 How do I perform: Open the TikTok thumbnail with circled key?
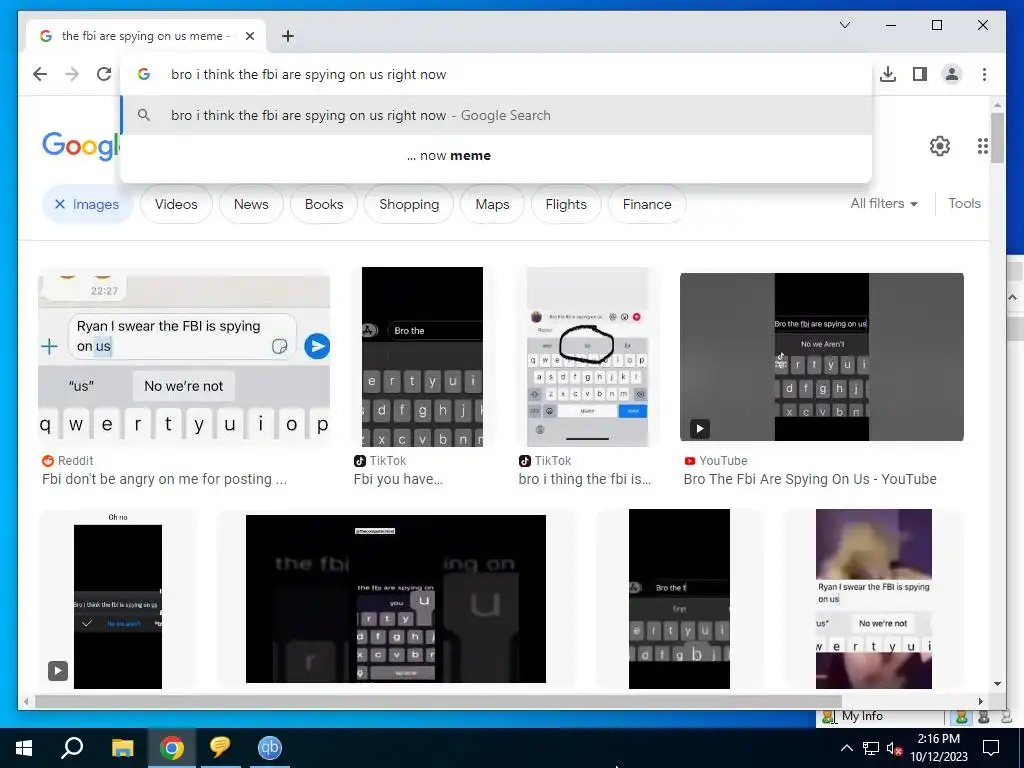pos(587,357)
